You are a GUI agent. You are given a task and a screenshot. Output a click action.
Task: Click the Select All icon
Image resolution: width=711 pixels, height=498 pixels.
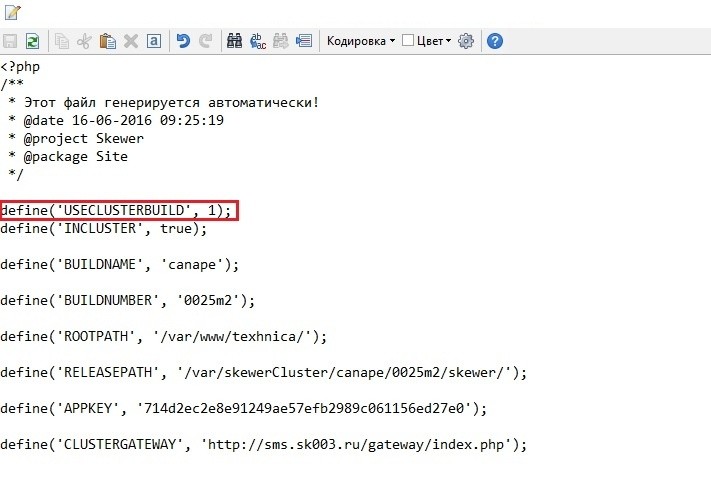tap(153, 41)
